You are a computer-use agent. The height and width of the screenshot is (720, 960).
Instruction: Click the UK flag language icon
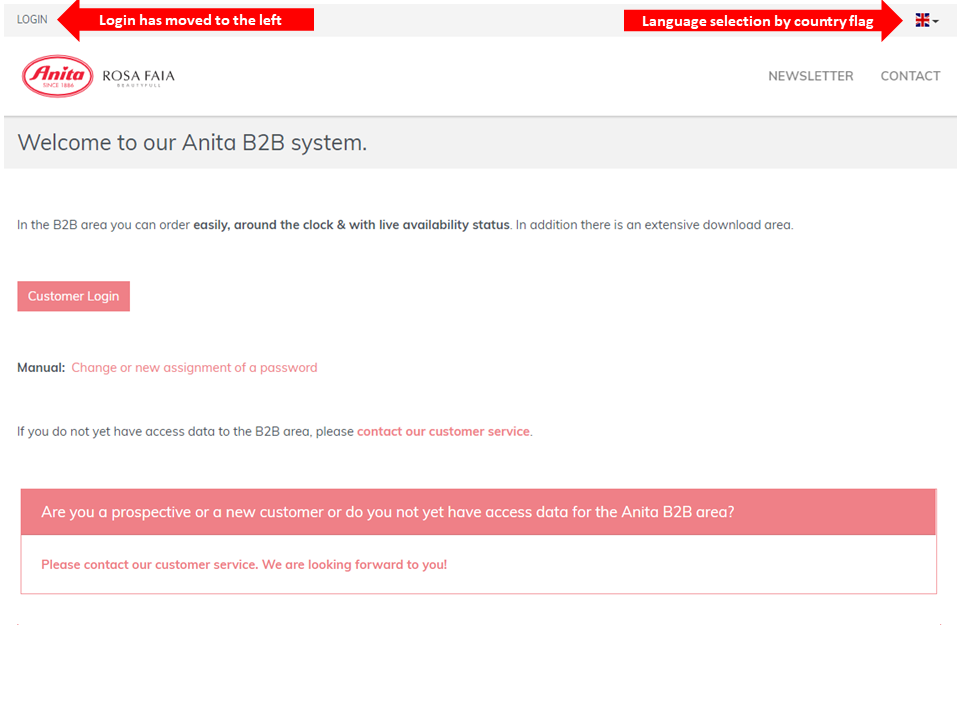(922, 20)
